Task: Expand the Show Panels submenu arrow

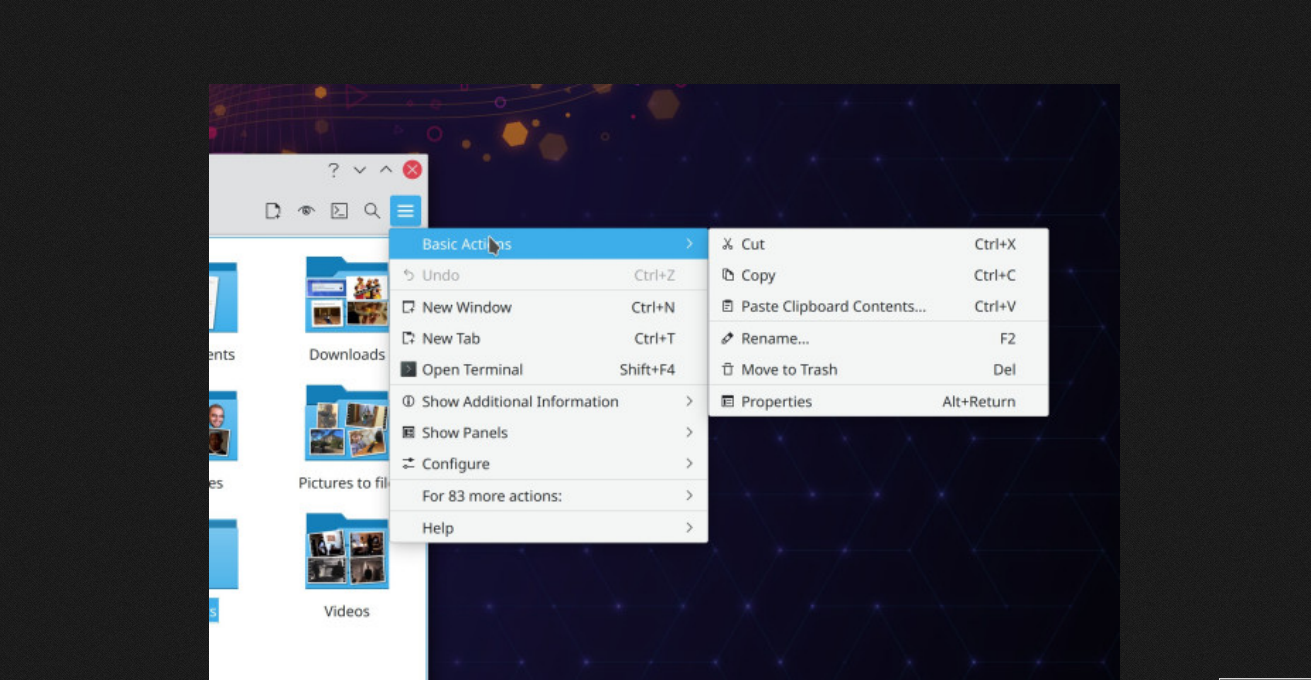Action: pos(689,432)
